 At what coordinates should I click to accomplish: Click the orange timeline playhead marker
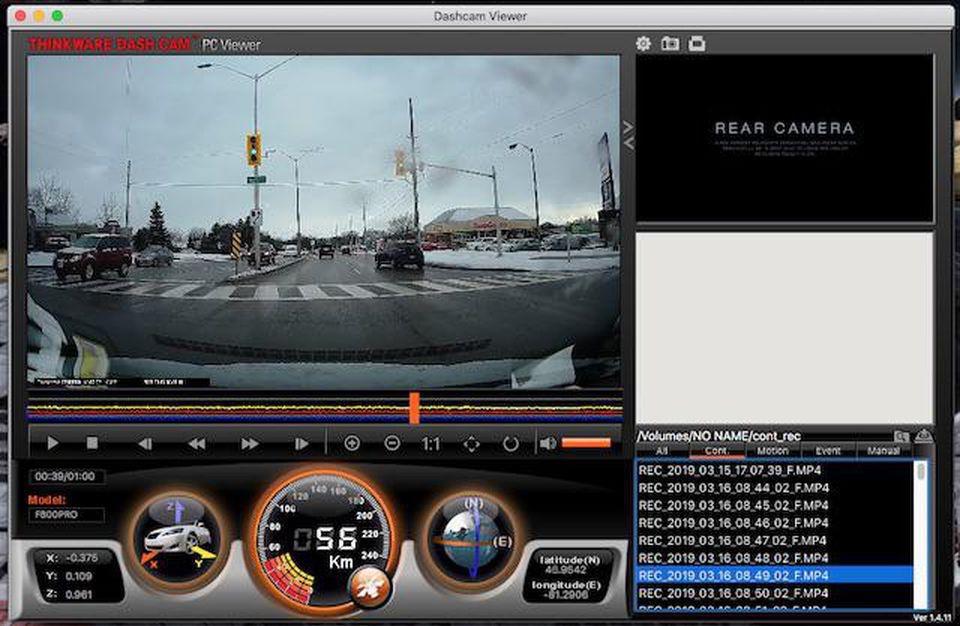414,408
